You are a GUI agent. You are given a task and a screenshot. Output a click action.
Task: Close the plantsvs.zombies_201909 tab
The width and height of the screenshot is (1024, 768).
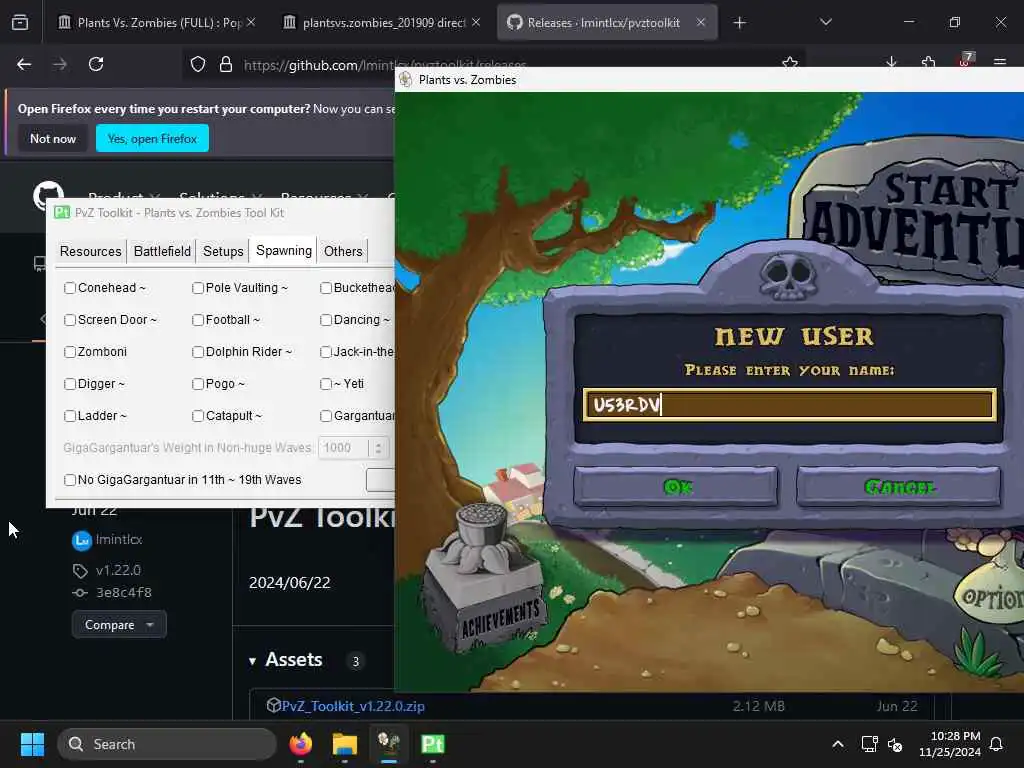(476, 22)
